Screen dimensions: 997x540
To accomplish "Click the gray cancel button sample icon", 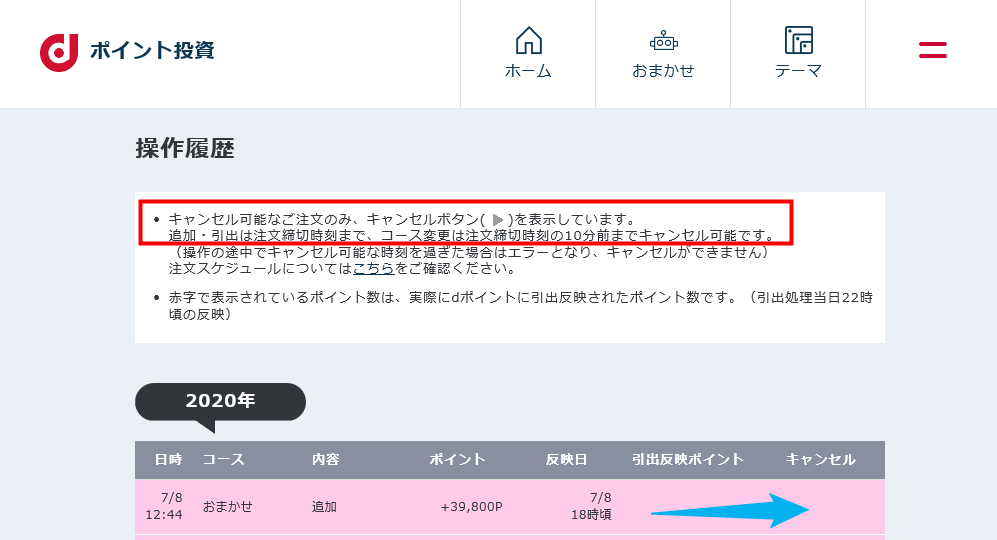I will tap(498, 220).
